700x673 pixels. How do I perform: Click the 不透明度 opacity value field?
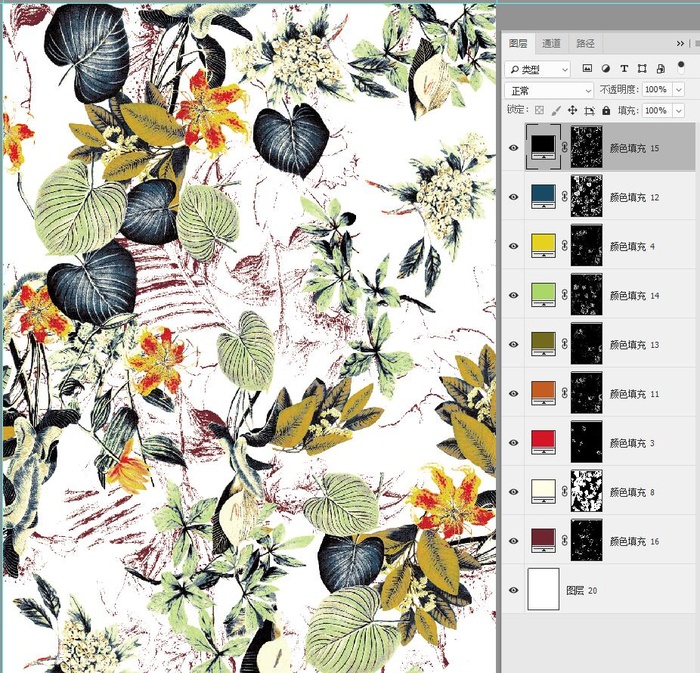658,90
